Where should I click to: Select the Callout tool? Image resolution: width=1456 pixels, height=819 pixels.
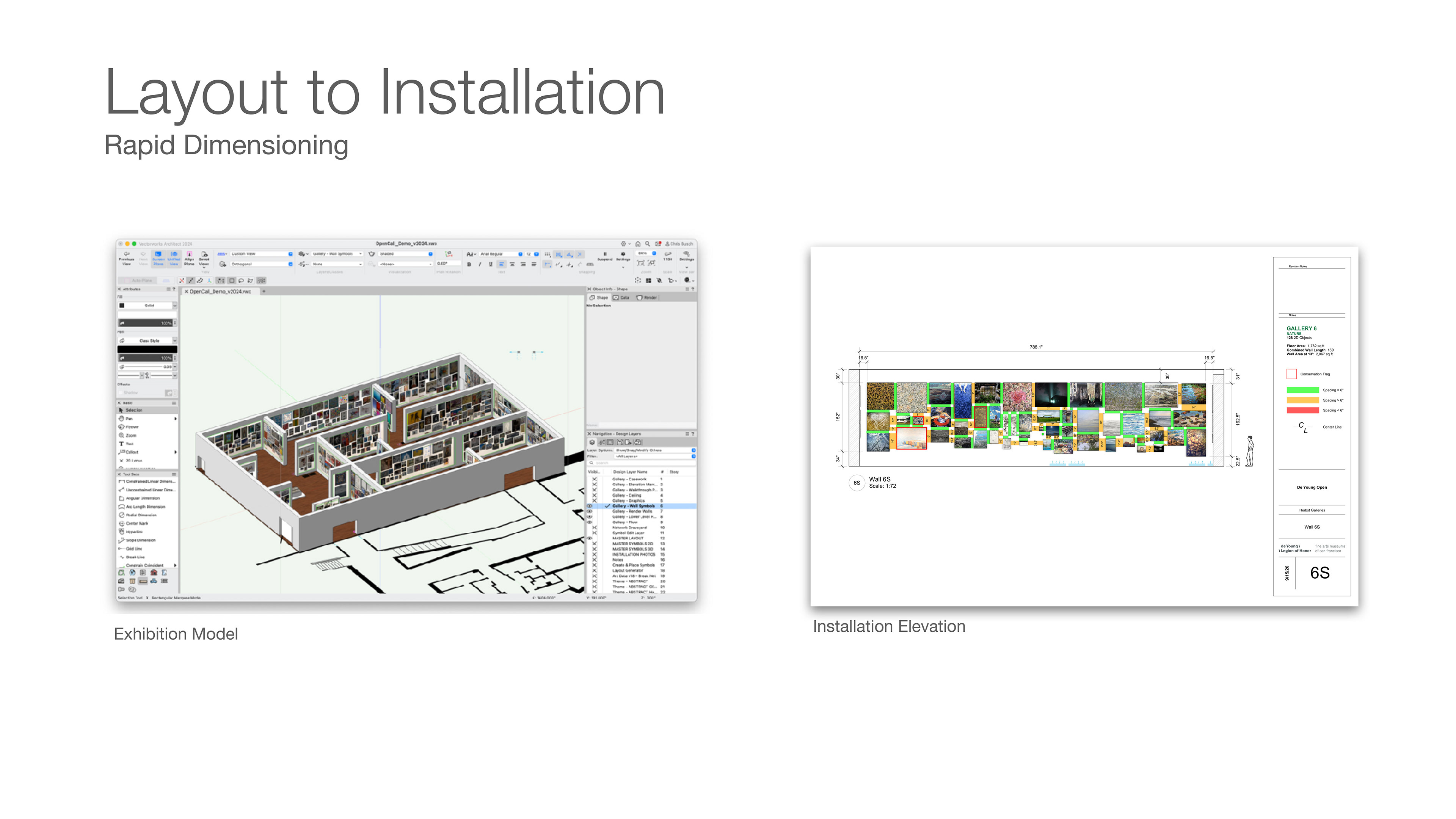pyautogui.click(x=147, y=452)
